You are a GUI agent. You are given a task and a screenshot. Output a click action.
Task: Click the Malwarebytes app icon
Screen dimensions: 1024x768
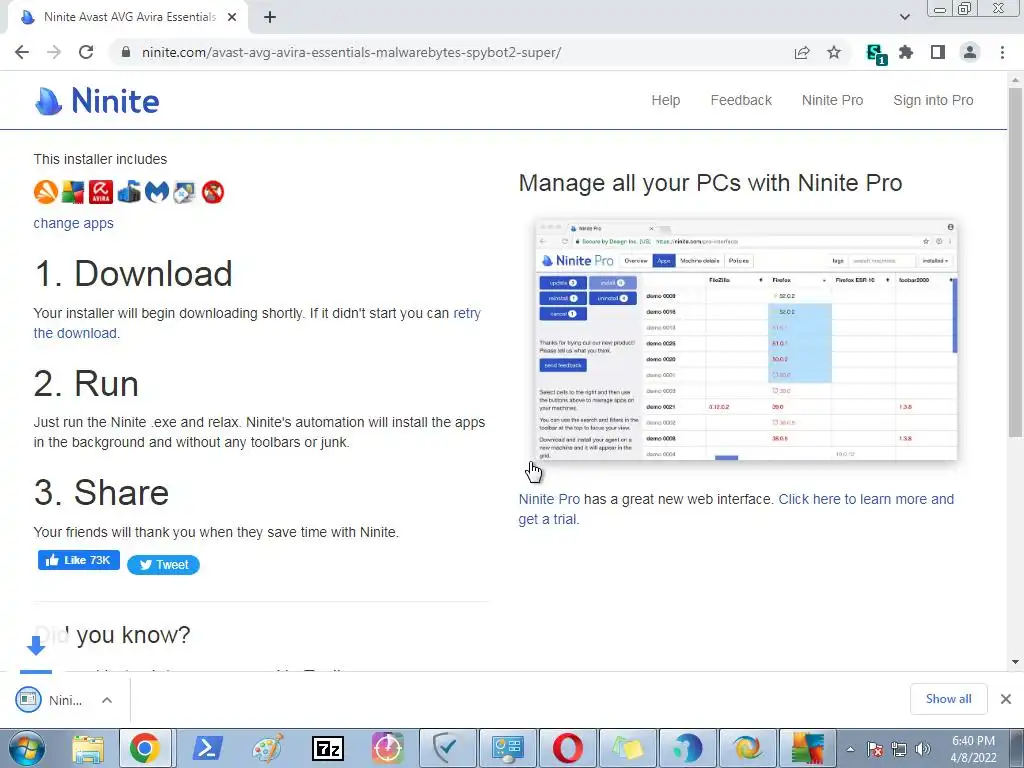(x=157, y=192)
